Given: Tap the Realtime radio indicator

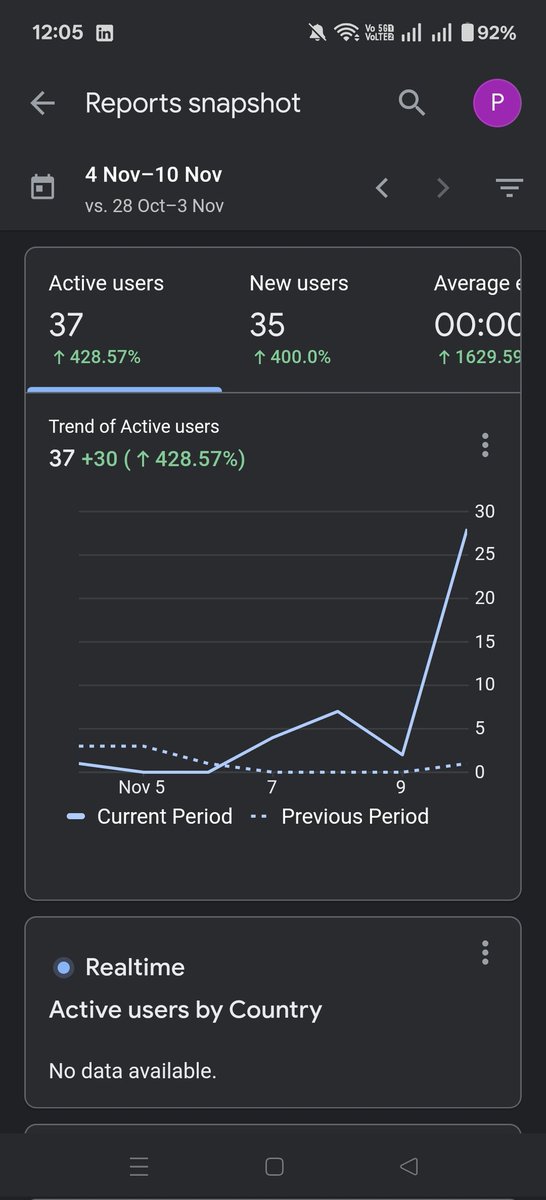Looking at the screenshot, I should point(64,967).
